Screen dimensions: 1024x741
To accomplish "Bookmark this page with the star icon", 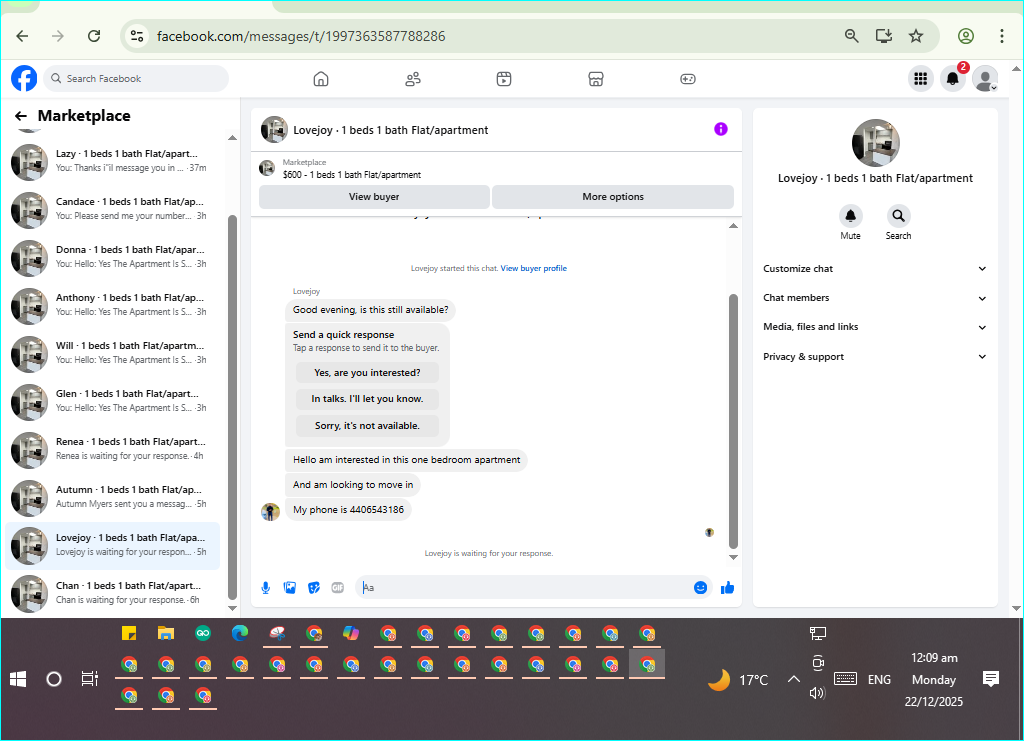I will [x=916, y=36].
